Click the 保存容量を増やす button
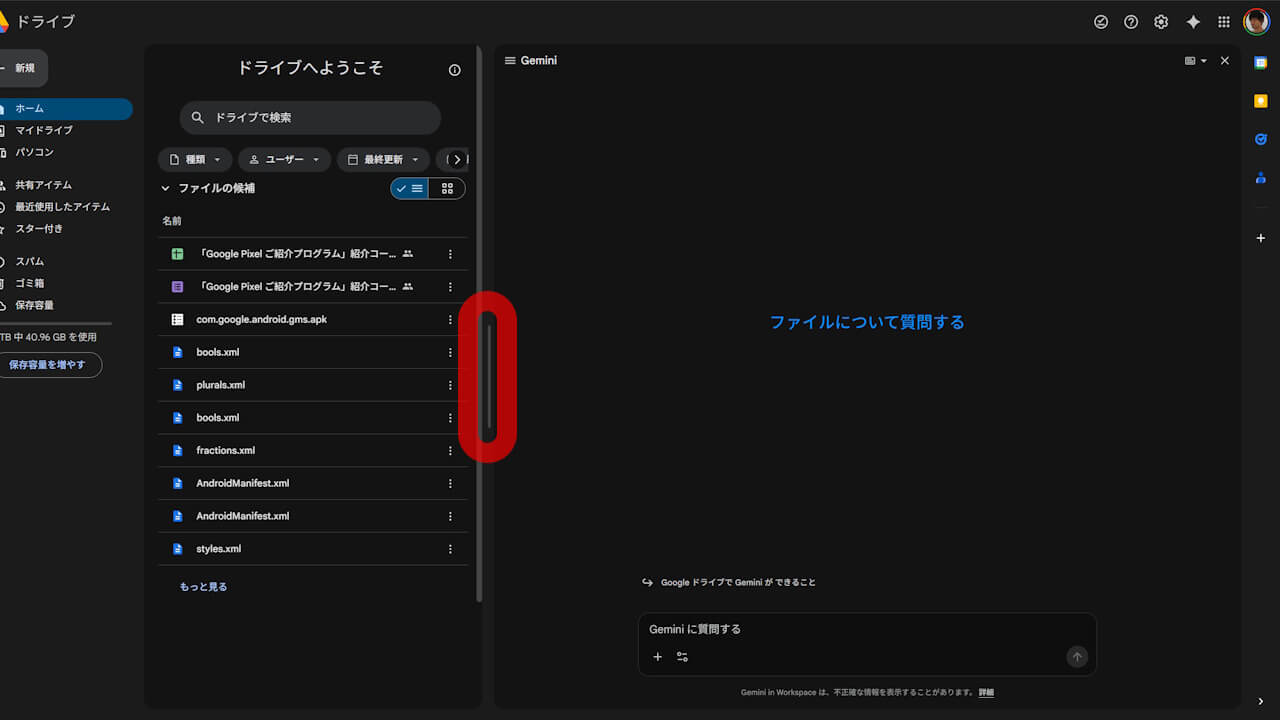1280x720 pixels. pos(48,365)
